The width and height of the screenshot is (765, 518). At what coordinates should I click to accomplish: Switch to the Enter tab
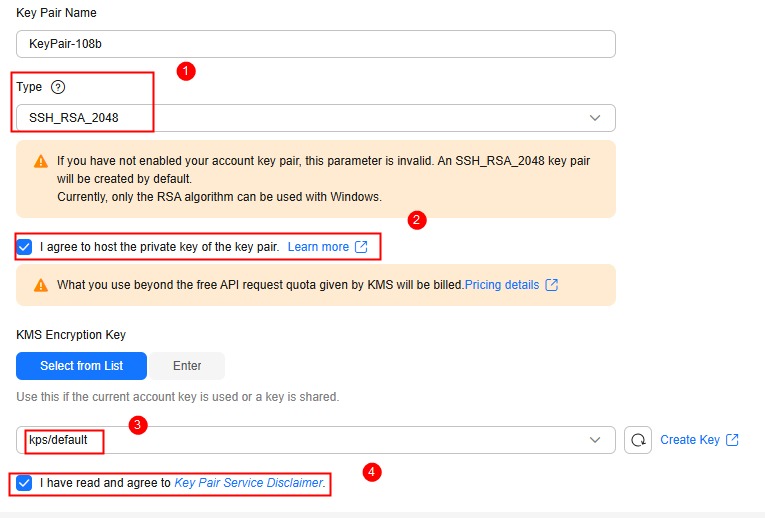click(187, 366)
